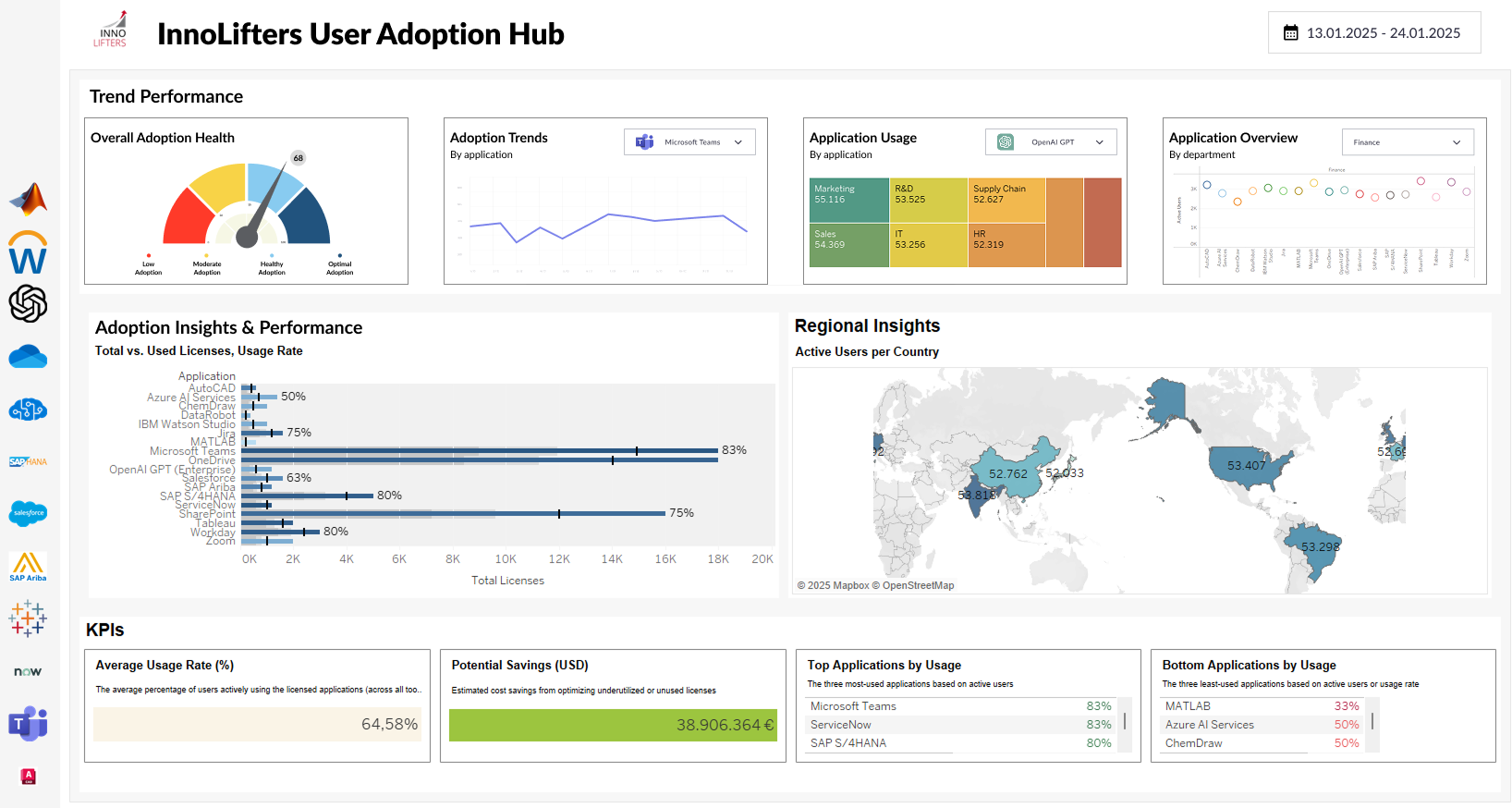Select the SAP Ariba sidebar icon
The image size is (1512, 808).
click(x=28, y=566)
